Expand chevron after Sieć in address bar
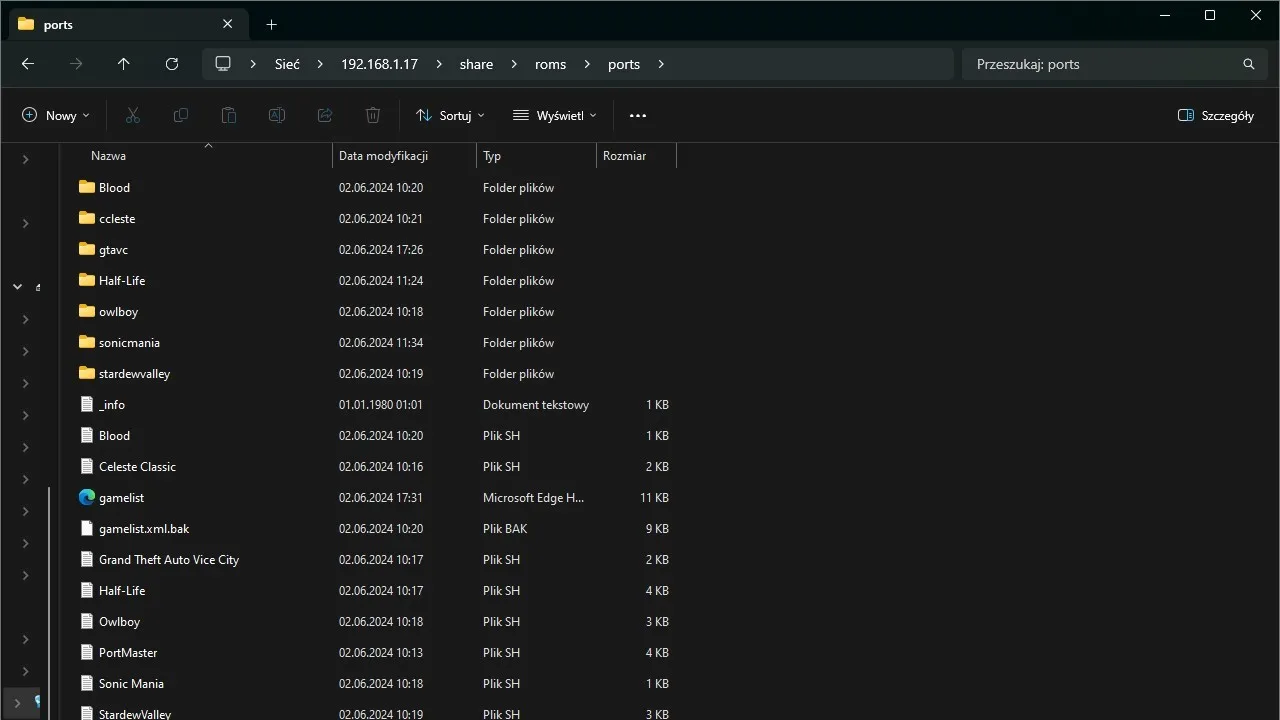The height and width of the screenshot is (720, 1280). tap(320, 64)
